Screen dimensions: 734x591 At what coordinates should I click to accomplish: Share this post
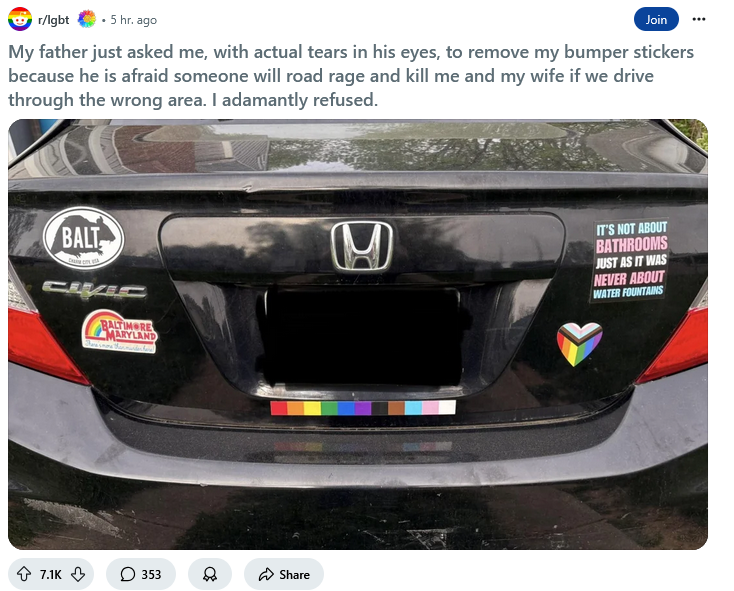(x=284, y=574)
